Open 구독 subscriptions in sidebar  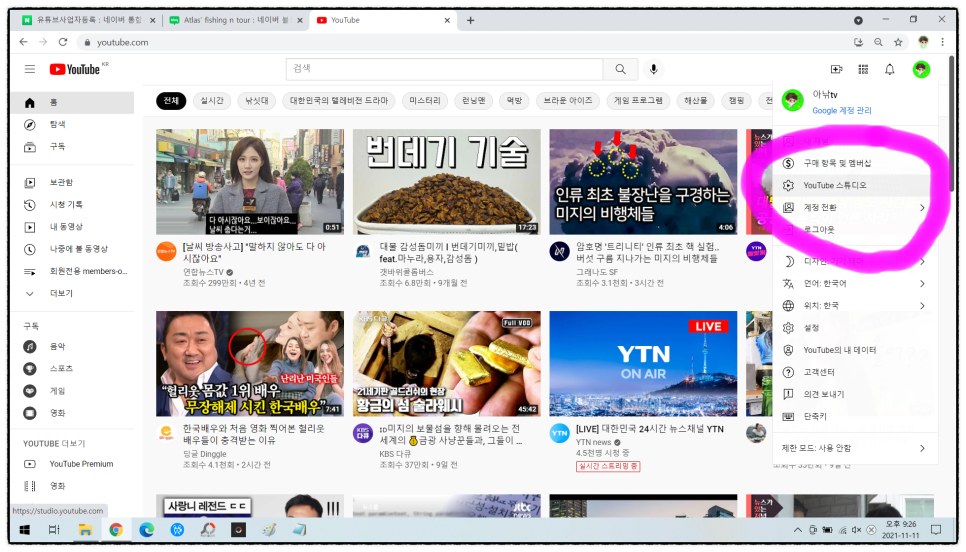pos(73,147)
